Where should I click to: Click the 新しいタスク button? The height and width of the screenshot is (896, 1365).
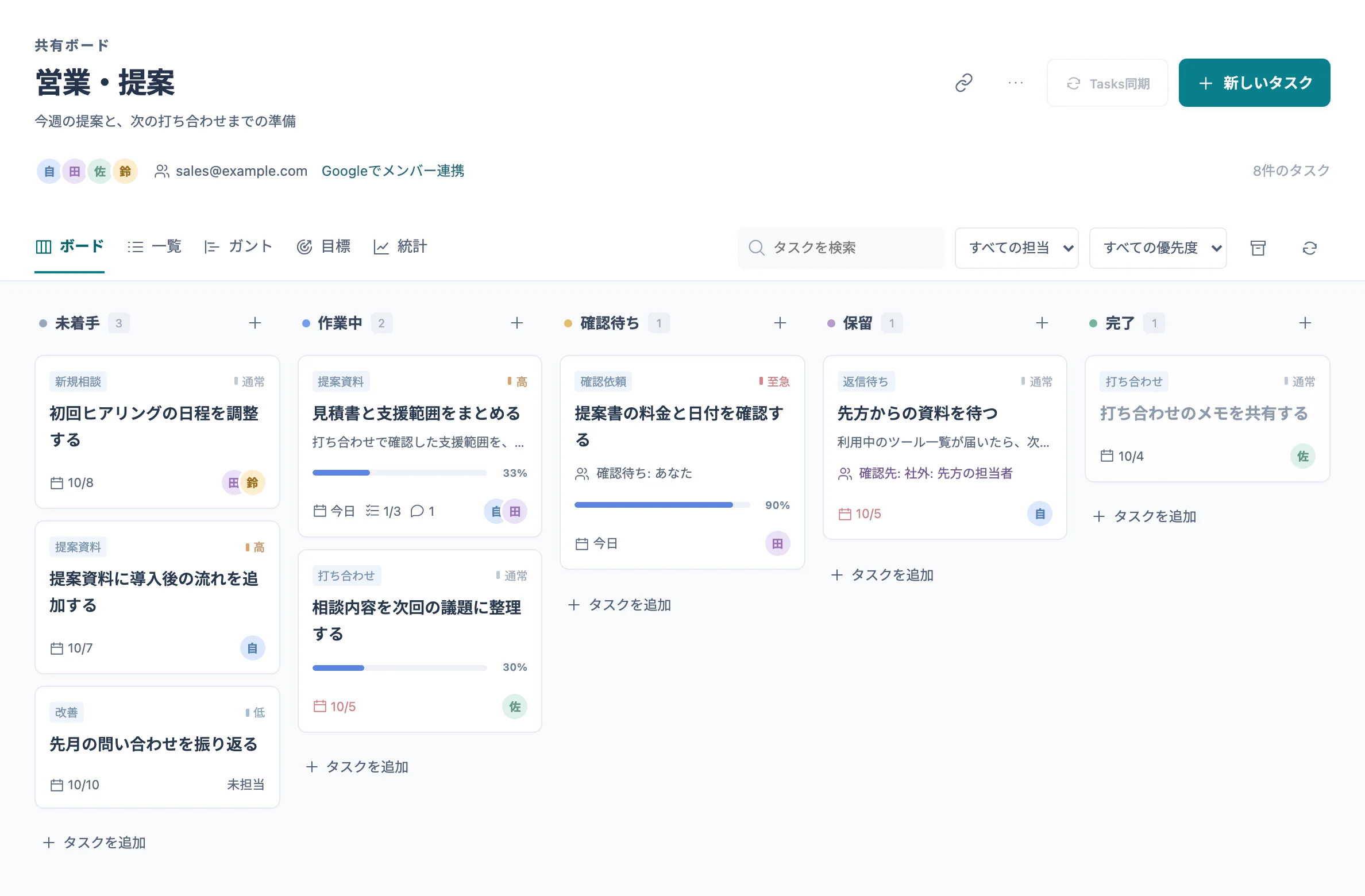pos(1254,83)
